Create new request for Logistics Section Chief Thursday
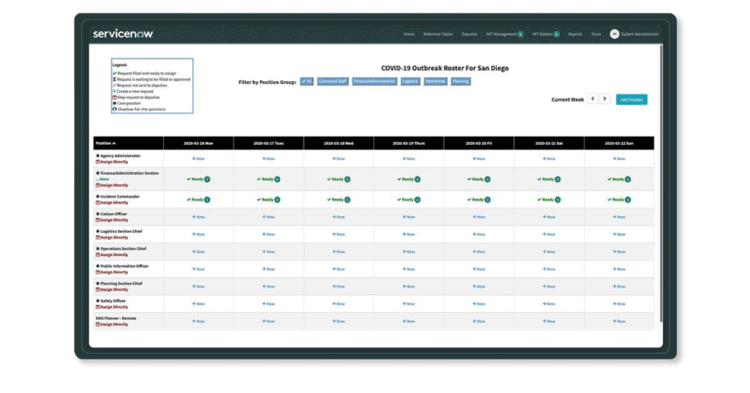750x393 pixels. coord(409,234)
